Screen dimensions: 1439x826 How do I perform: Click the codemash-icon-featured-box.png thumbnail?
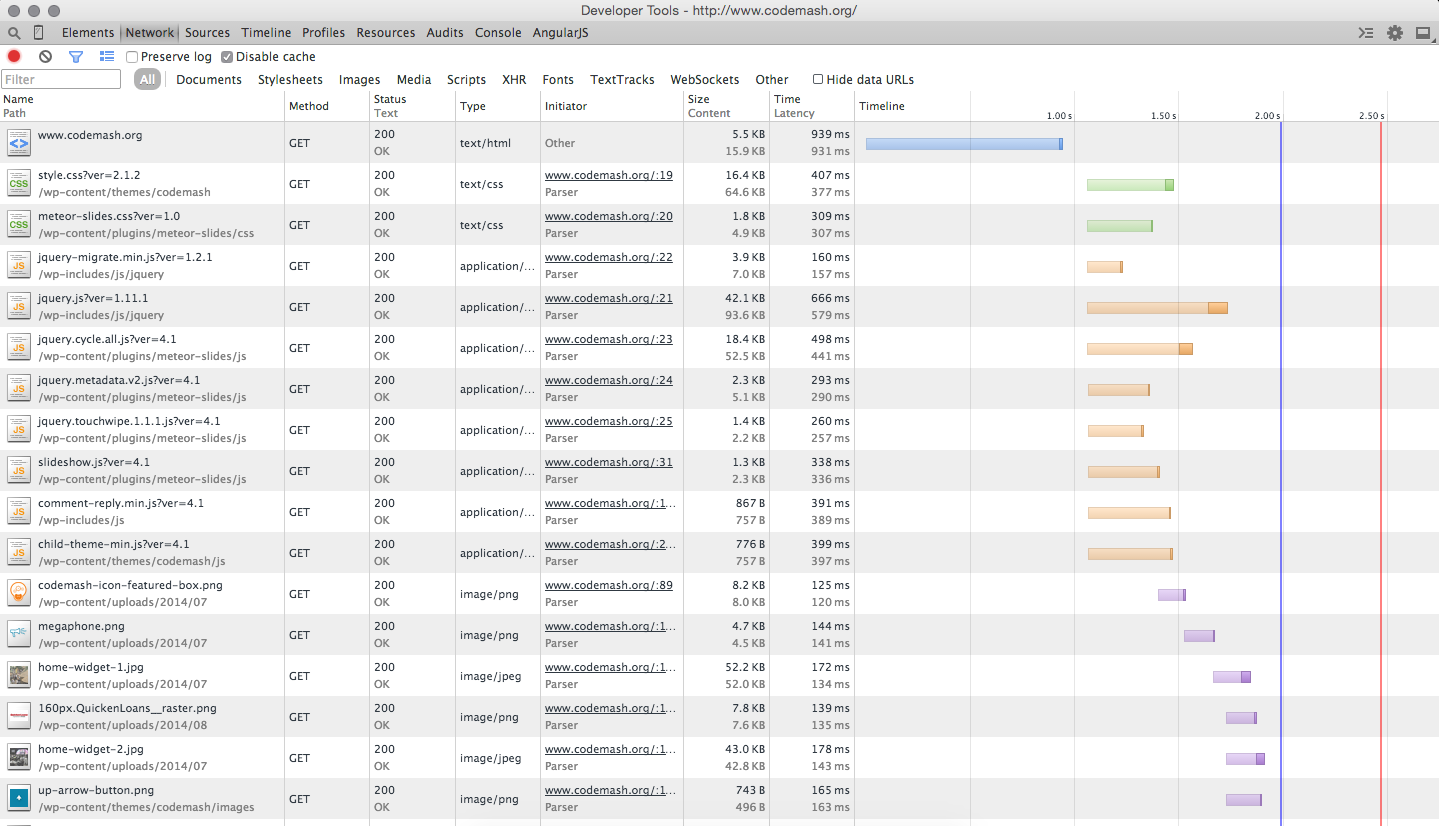point(18,594)
